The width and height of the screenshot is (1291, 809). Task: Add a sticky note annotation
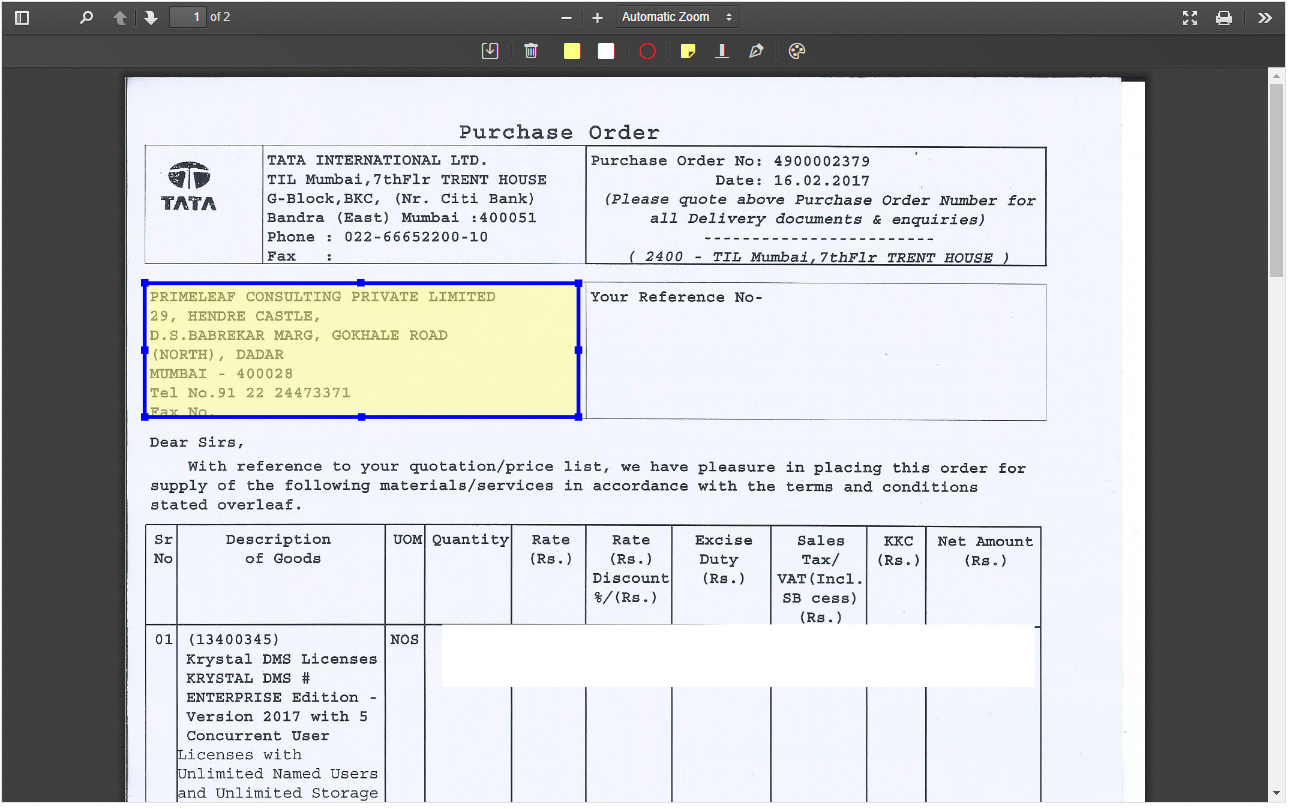click(688, 51)
